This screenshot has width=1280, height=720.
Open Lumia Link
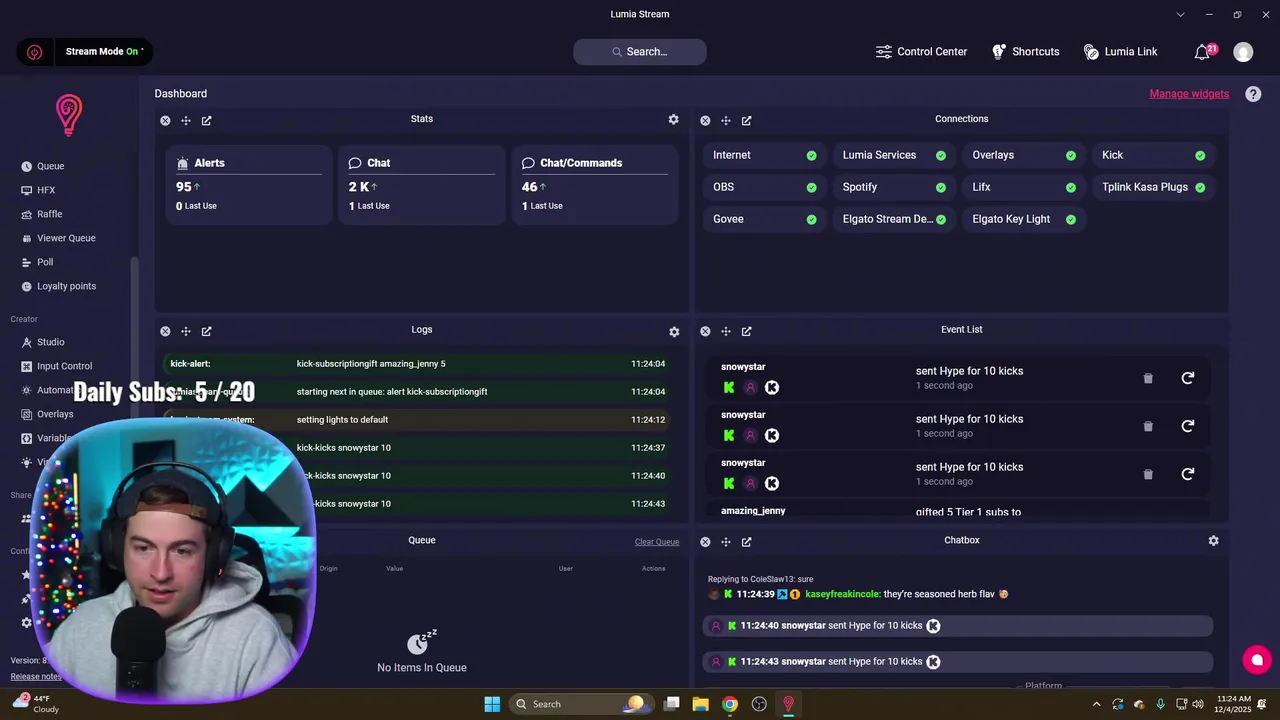[x=1120, y=52]
